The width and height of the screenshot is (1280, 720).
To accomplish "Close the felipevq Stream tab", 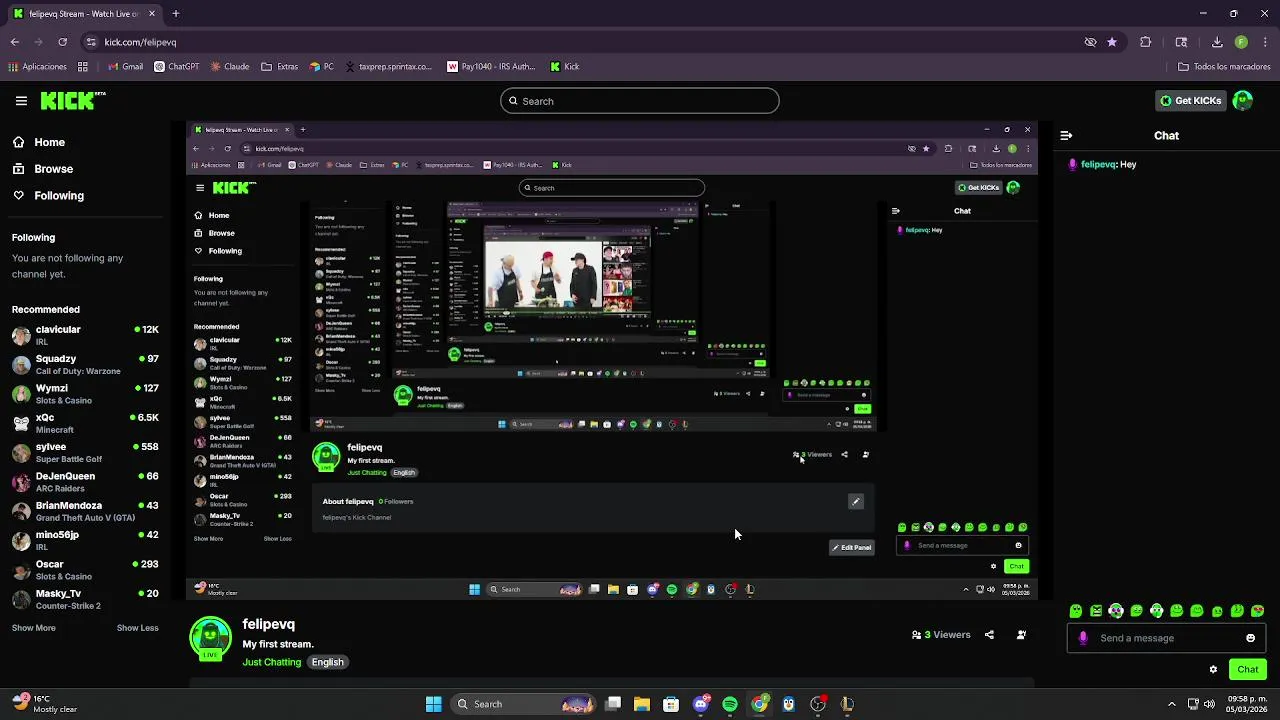I will pyautogui.click(x=150, y=14).
